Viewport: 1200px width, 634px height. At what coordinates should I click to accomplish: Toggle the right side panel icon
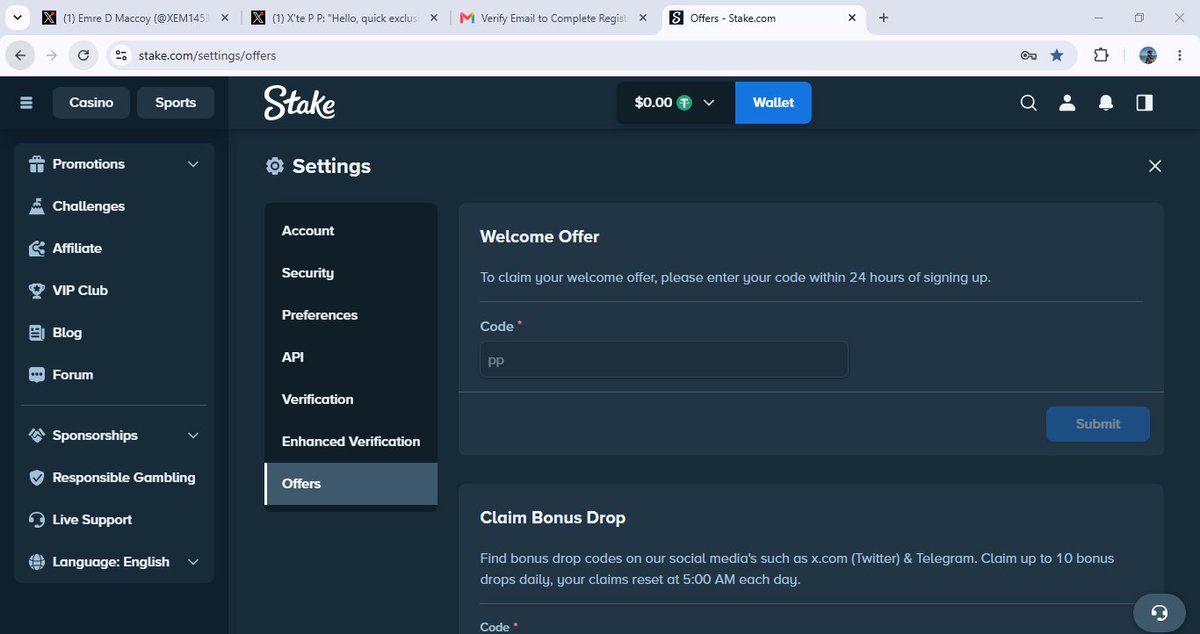(1144, 103)
